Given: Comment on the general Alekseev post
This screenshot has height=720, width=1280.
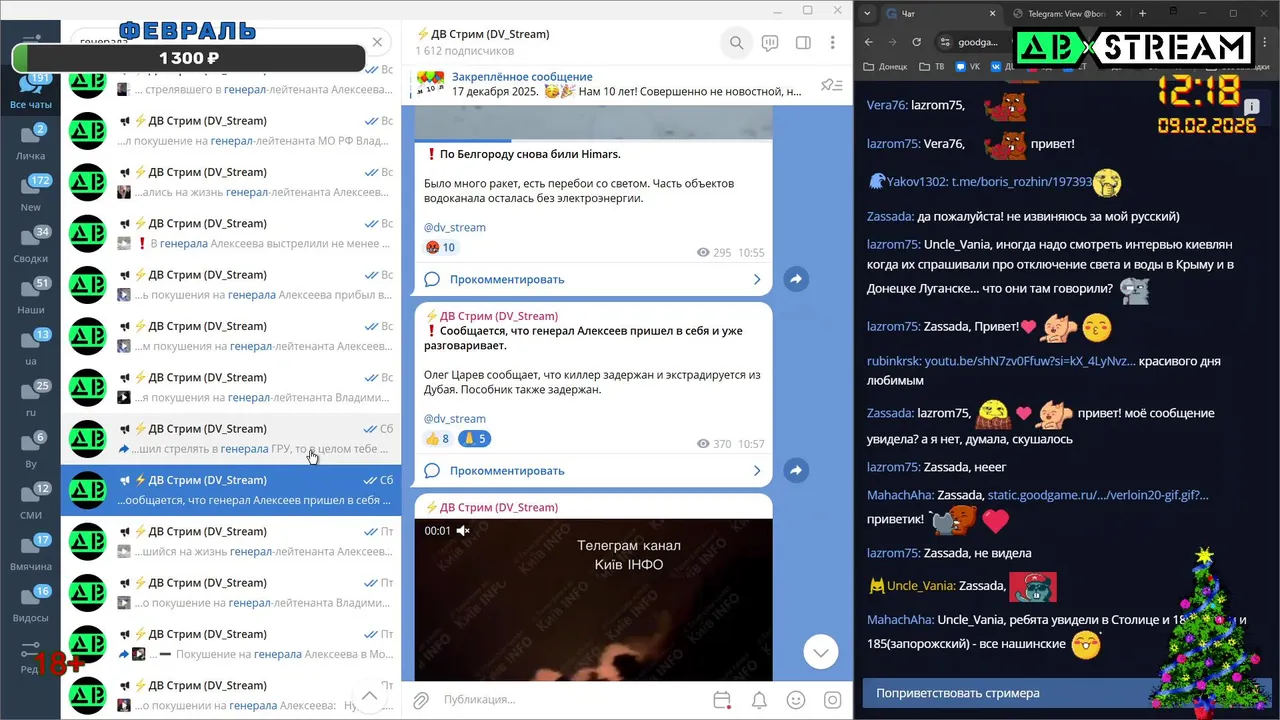Looking at the screenshot, I should [x=593, y=471].
